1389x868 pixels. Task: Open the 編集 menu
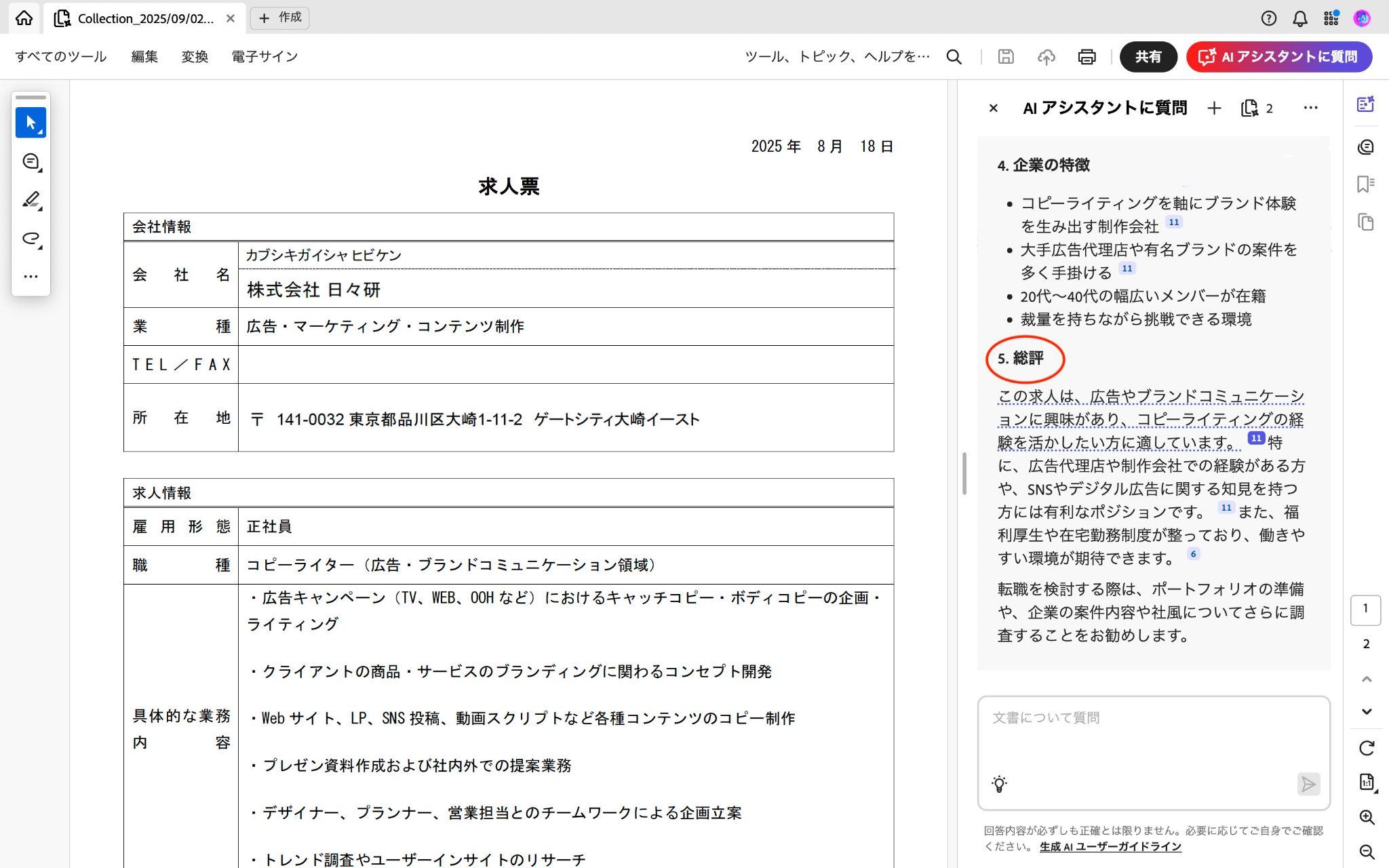click(144, 56)
